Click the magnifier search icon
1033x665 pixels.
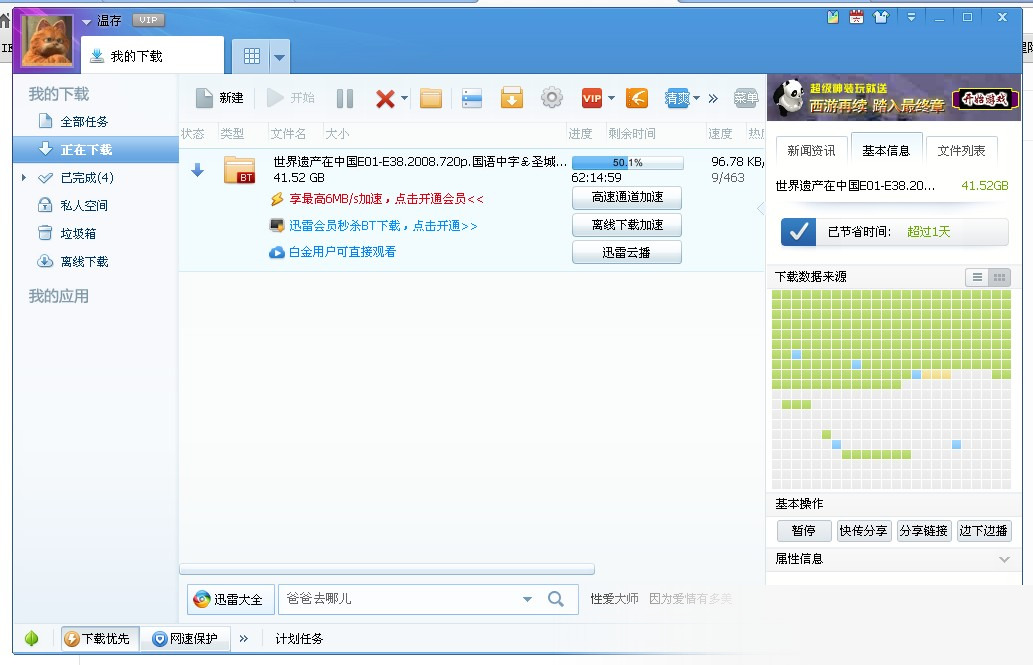(556, 599)
